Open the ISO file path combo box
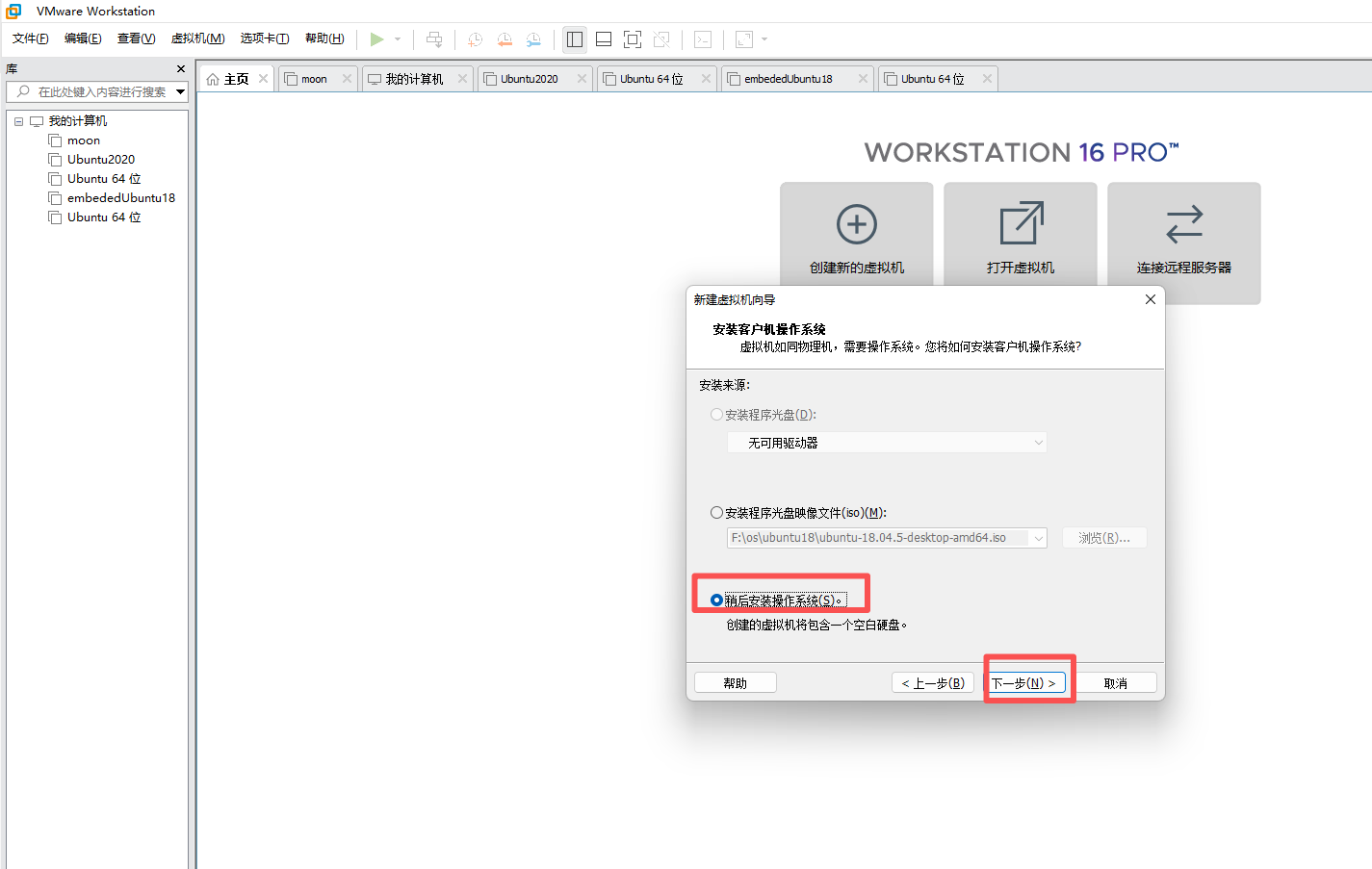 (x=887, y=538)
